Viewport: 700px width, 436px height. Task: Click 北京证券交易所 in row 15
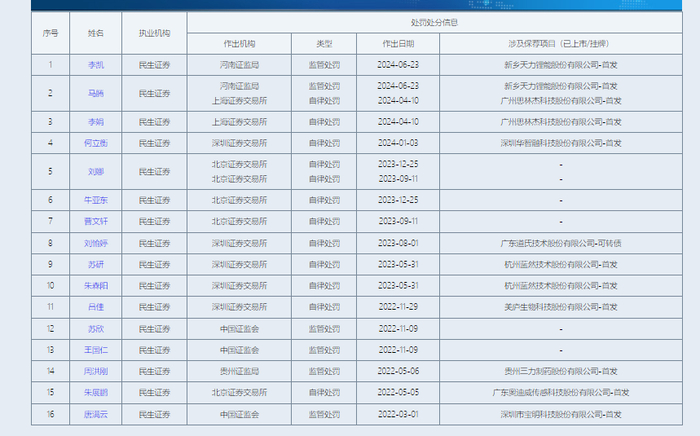[x=239, y=393]
